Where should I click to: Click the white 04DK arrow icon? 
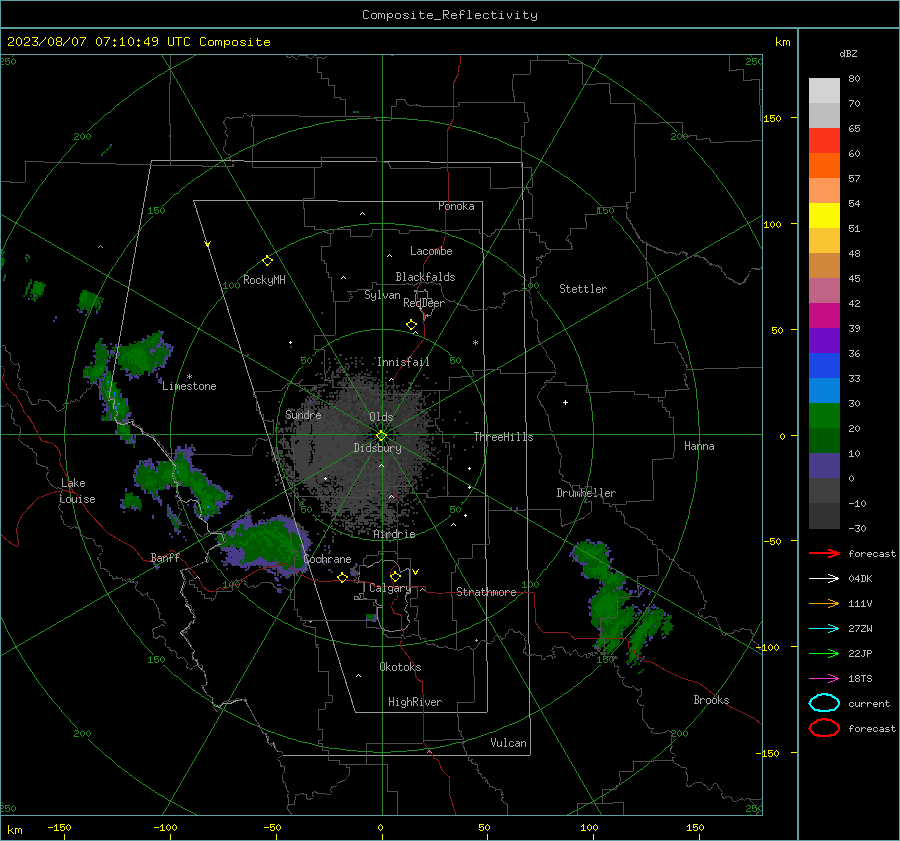pyautogui.click(x=824, y=578)
